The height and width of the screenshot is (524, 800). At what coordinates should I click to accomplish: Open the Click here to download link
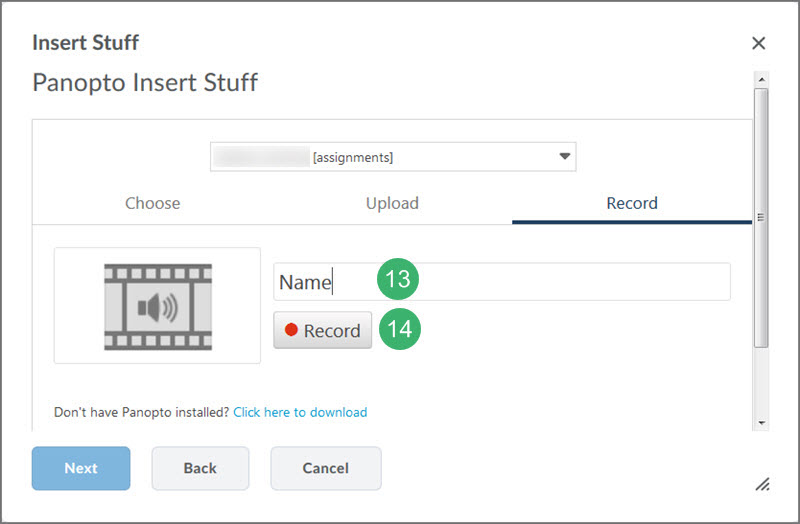click(x=300, y=412)
